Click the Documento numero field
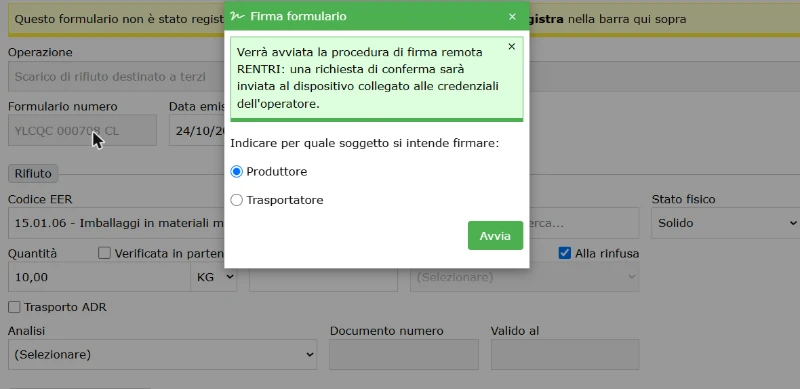The height and width of the screenshot is (389, 800). 404,354
